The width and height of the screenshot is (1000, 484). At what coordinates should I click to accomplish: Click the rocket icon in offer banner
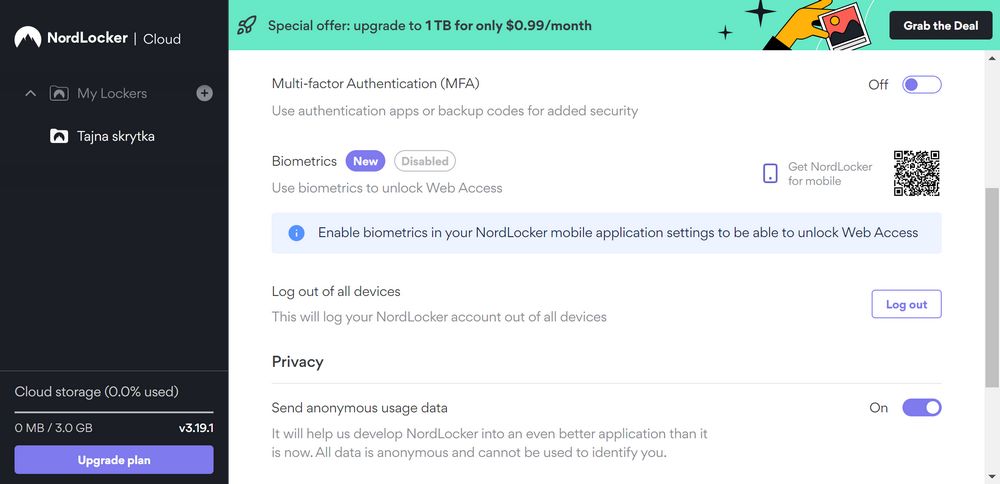[x=246, y=26]
